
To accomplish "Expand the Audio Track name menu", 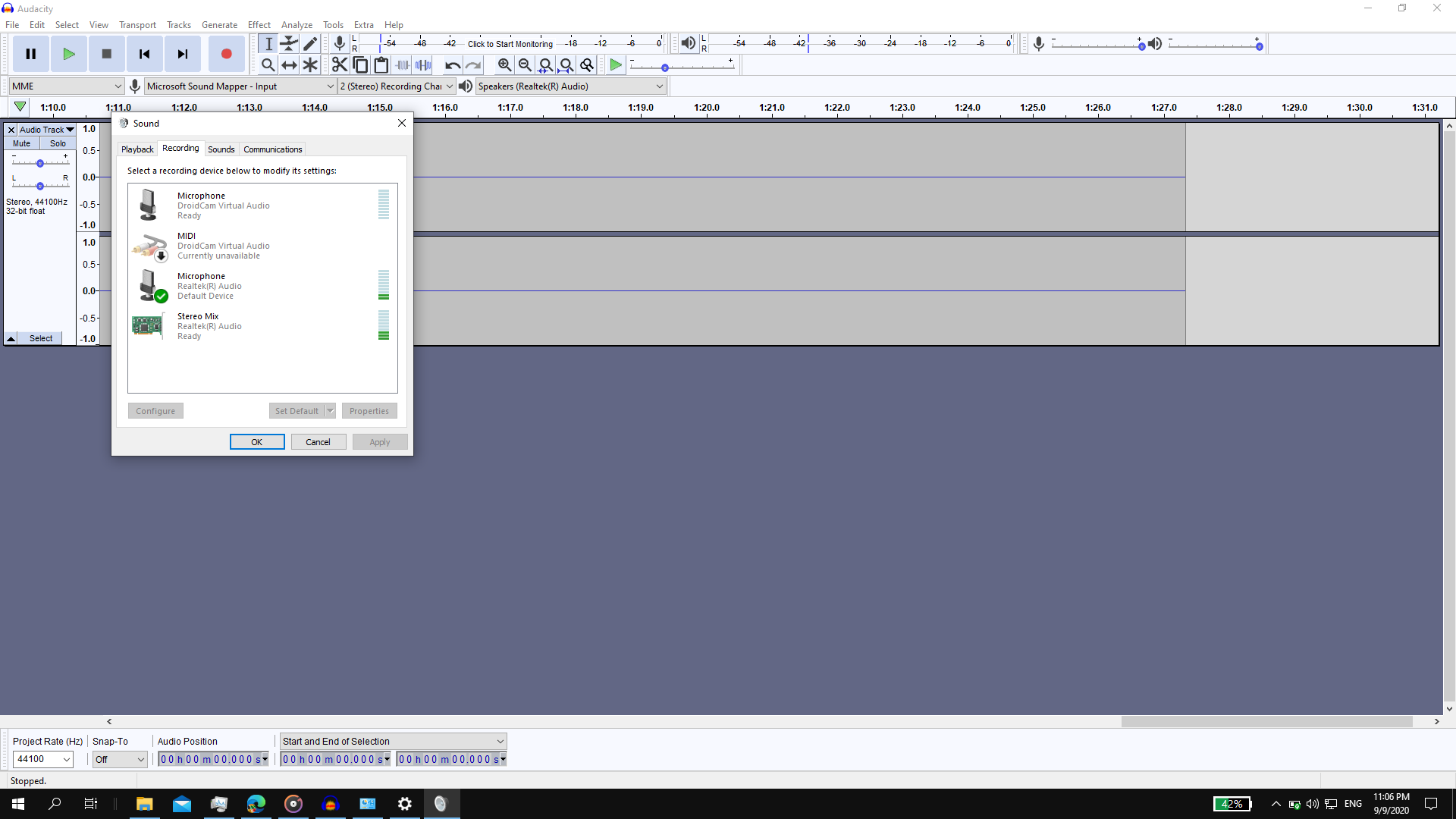I will click(47, 130).
